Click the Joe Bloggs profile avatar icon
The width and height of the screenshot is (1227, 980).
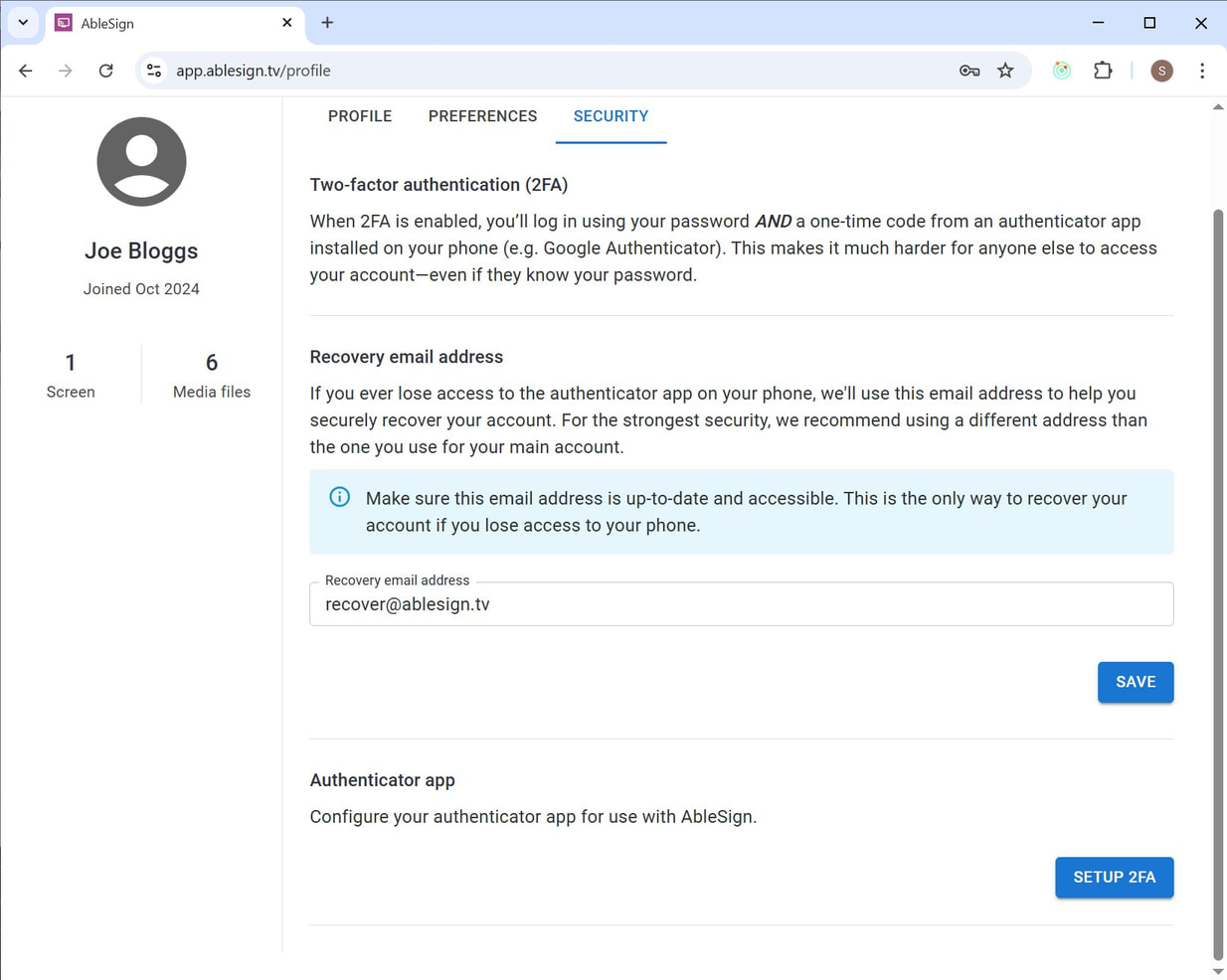141,162
